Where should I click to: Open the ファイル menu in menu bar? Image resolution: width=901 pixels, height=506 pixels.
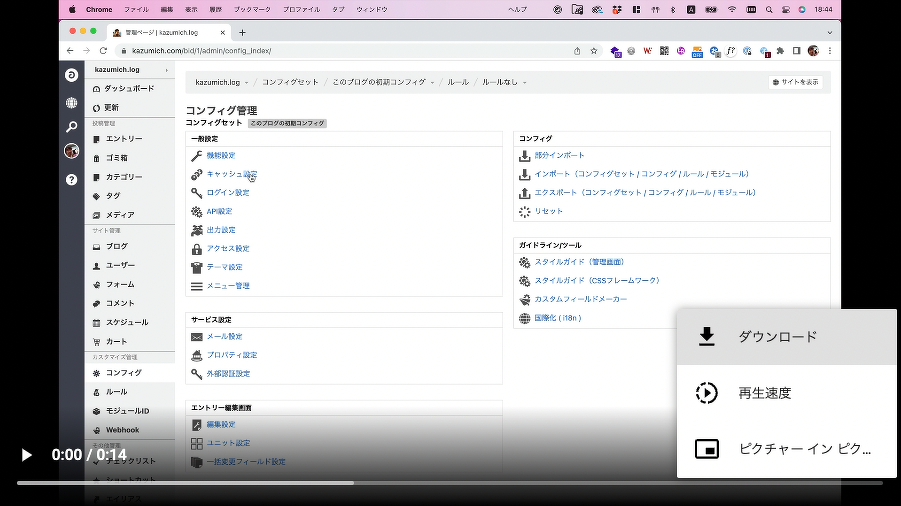coord(136,9)
